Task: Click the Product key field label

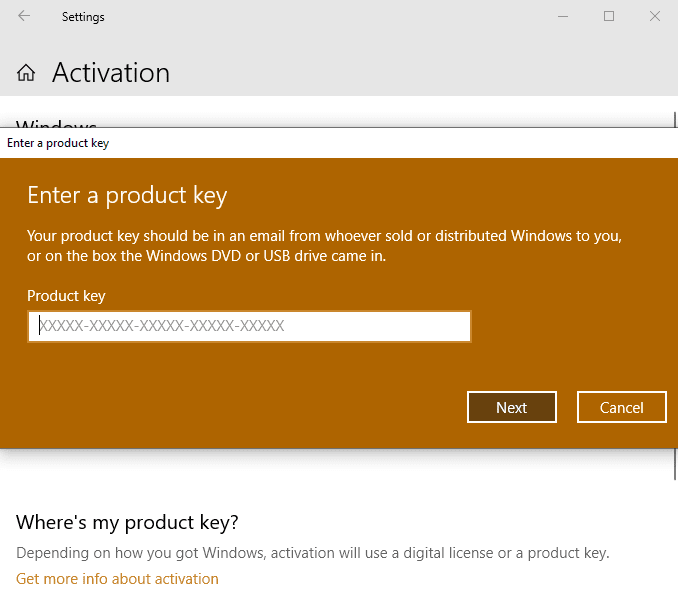Action: (x=66, y=296)
